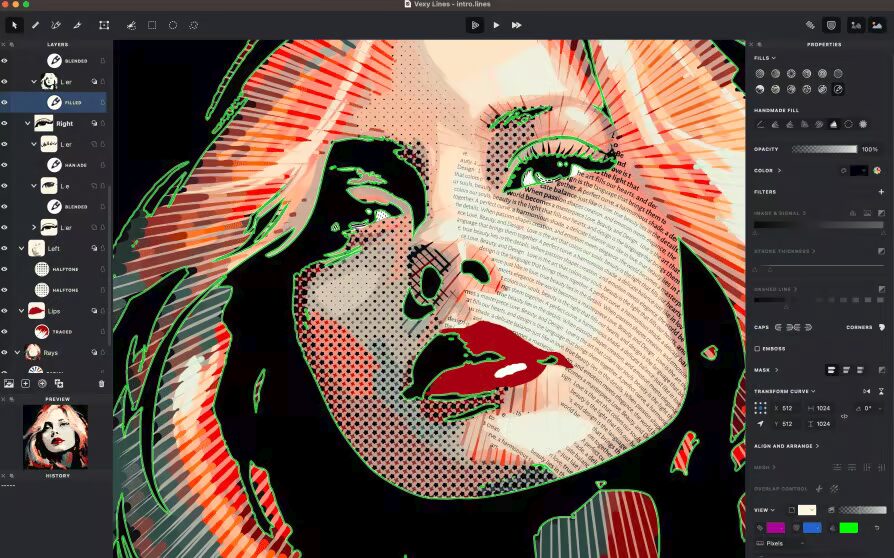Expand the Fills section dropdown
This screenshot has height=558, width=894.
pyautogui.click(x=765, y=58)
